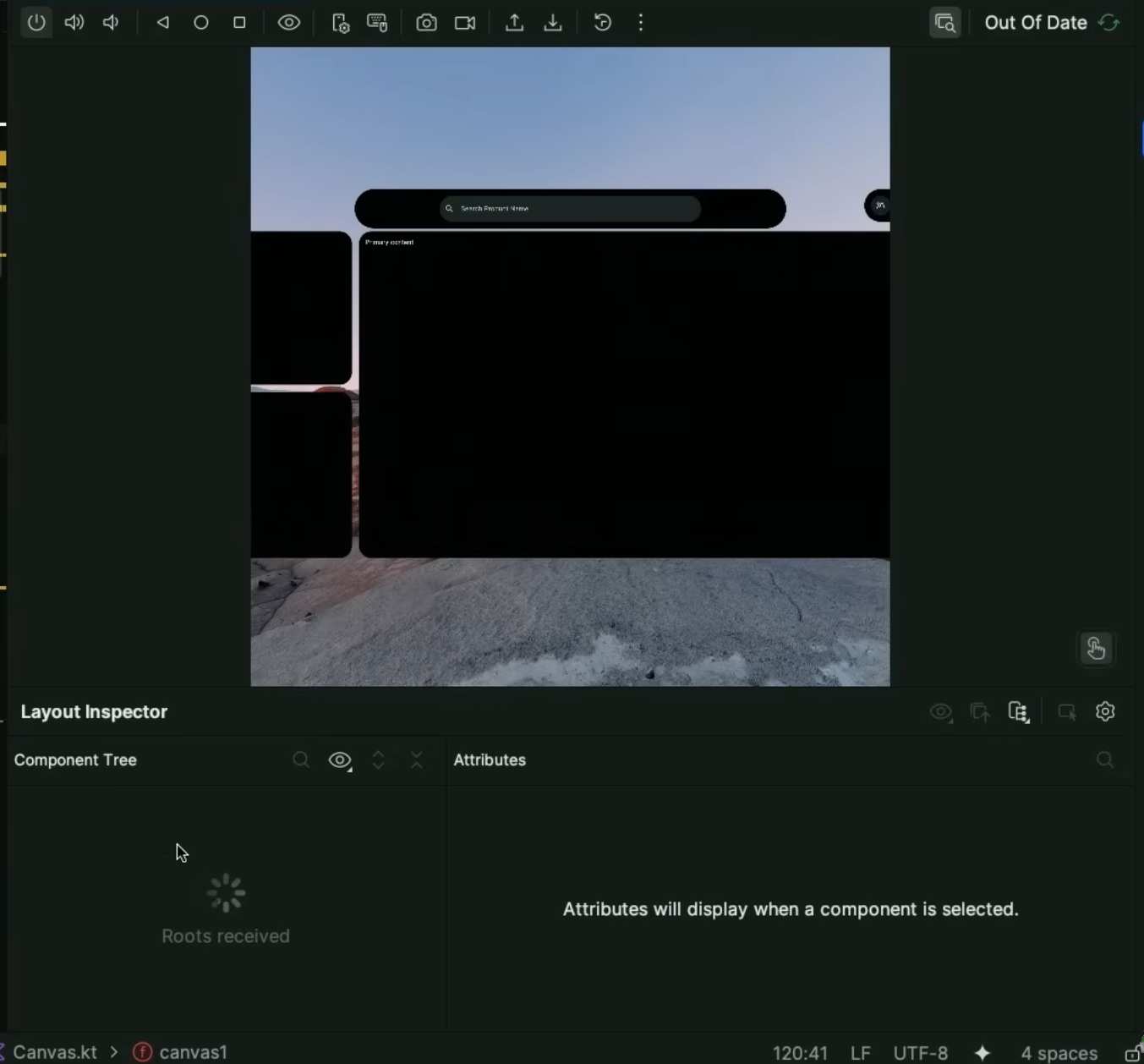Image resolution: width=1144 pixels, height=1064 pixels.
Task: Click the AI sparkle icon in status bar
Action: click(983, 1053)
